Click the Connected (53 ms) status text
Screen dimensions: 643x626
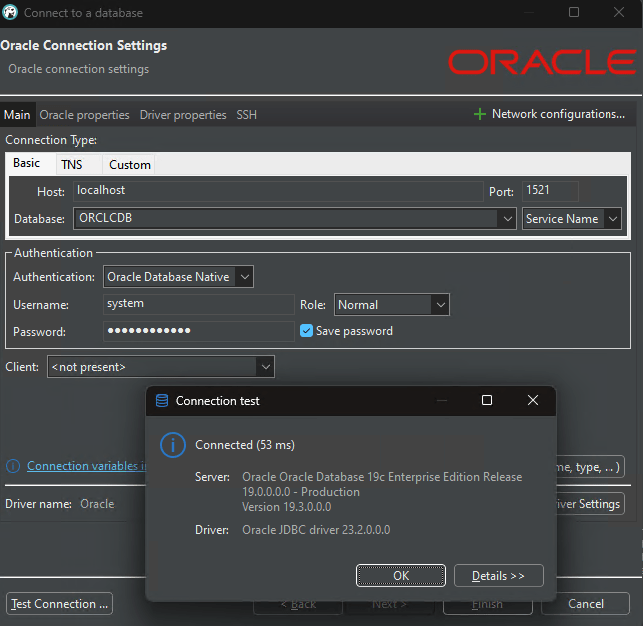(245, 445)
